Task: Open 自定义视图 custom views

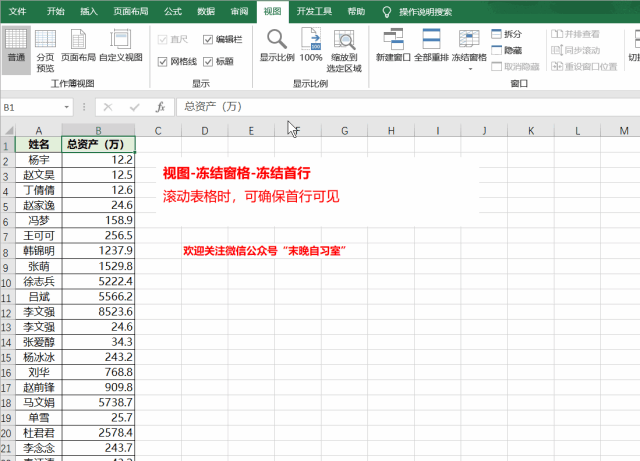Action: coord(121,45)
